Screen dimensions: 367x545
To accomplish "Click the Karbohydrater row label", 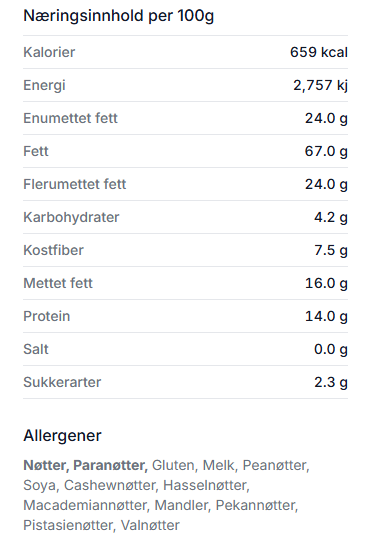I will [x=71, y=218].
